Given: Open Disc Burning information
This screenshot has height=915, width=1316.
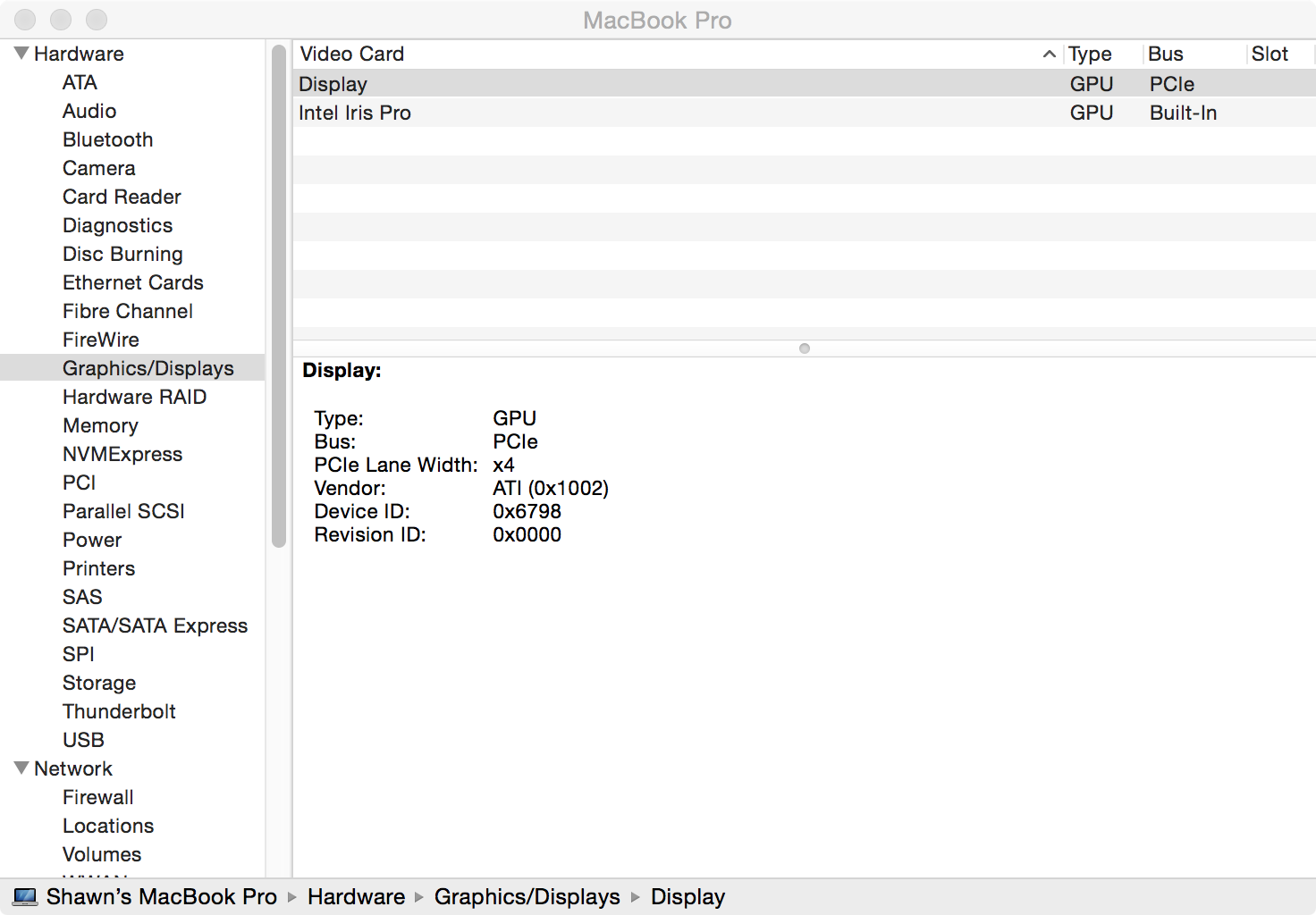Looking at the screenshot, I should tap(122, 254).
